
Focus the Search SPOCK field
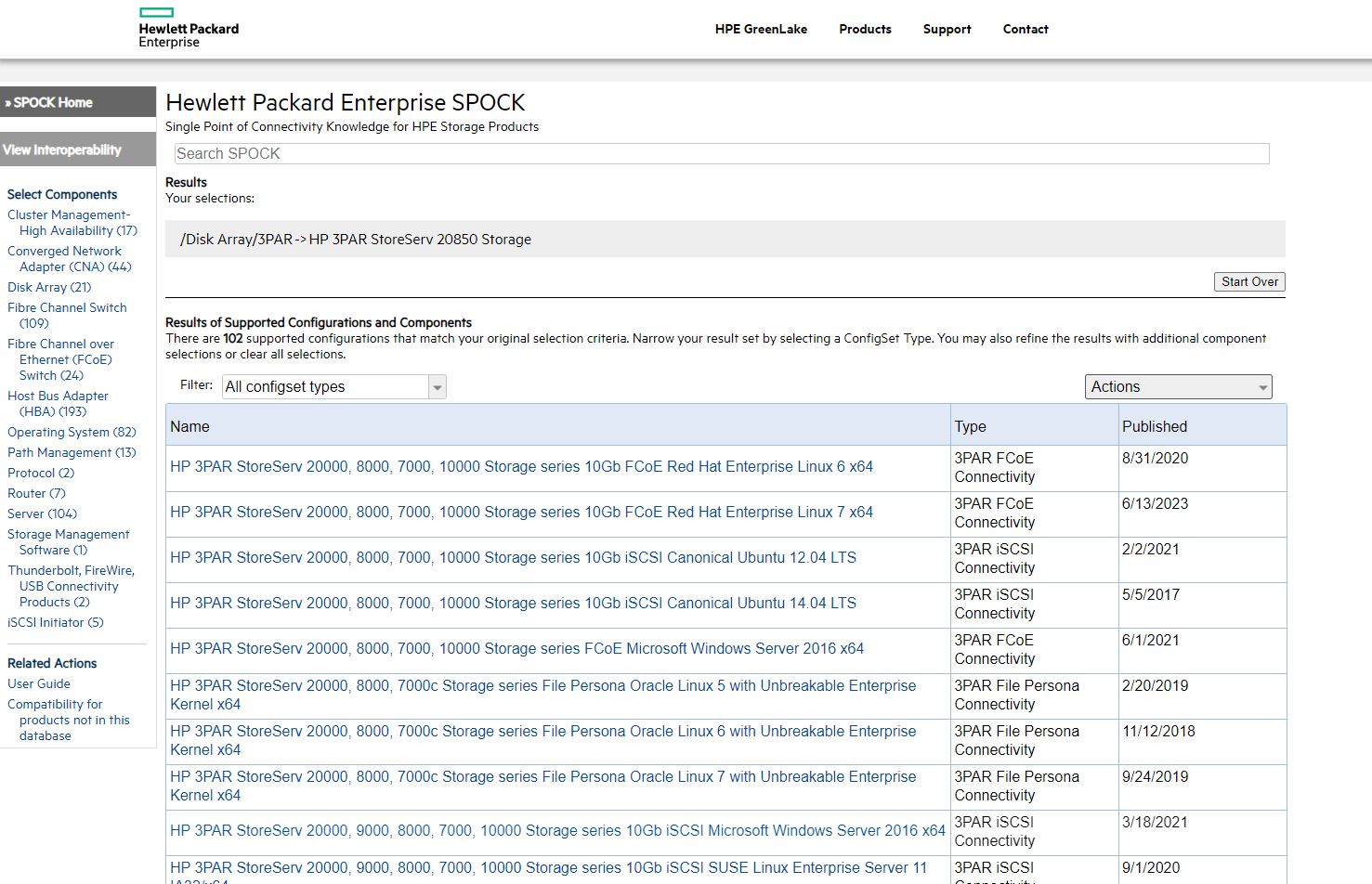coord(721,153)
